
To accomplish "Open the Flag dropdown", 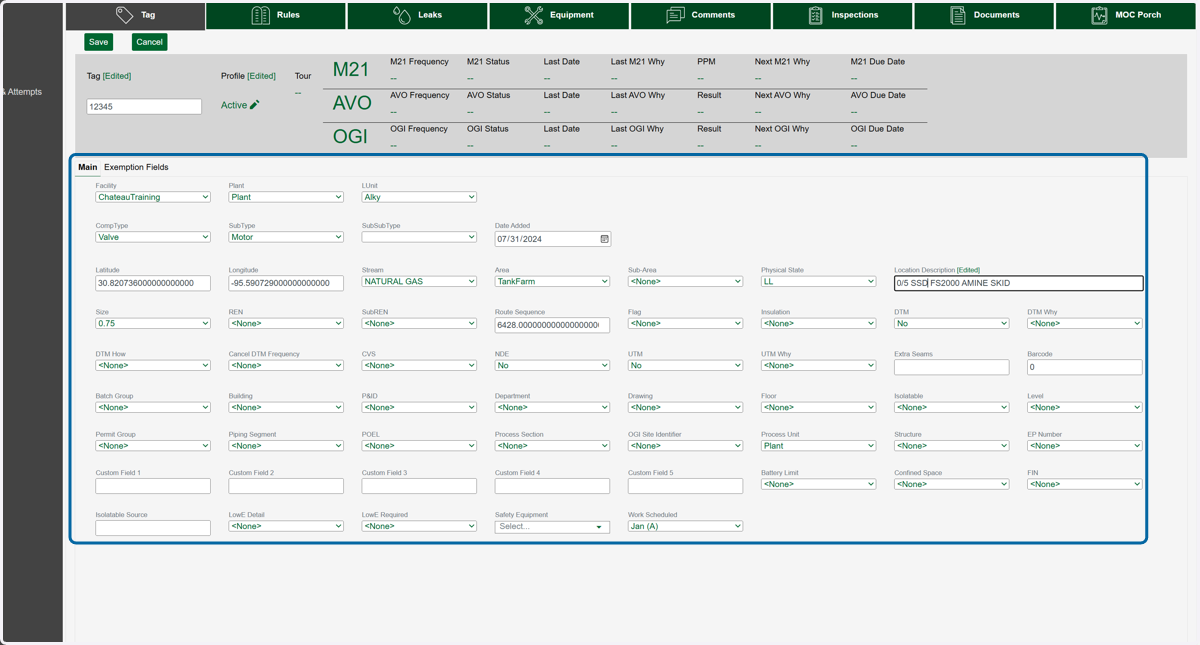I will coord(685,323).
